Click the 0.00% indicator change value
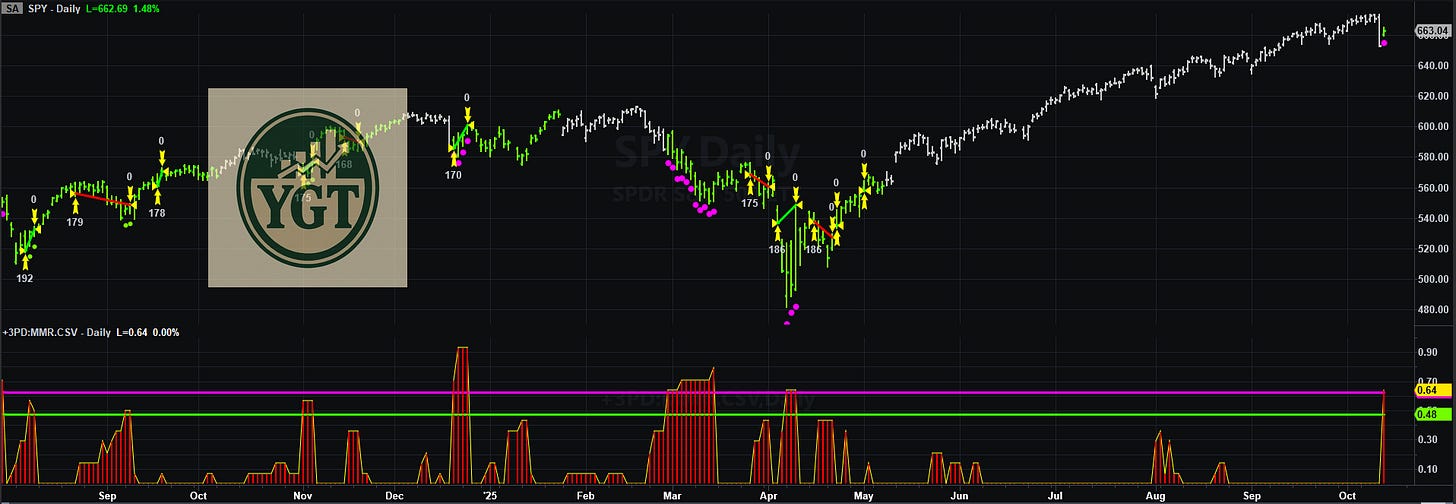Screen dimensions: 1456x504 click(x=167, y=331)
